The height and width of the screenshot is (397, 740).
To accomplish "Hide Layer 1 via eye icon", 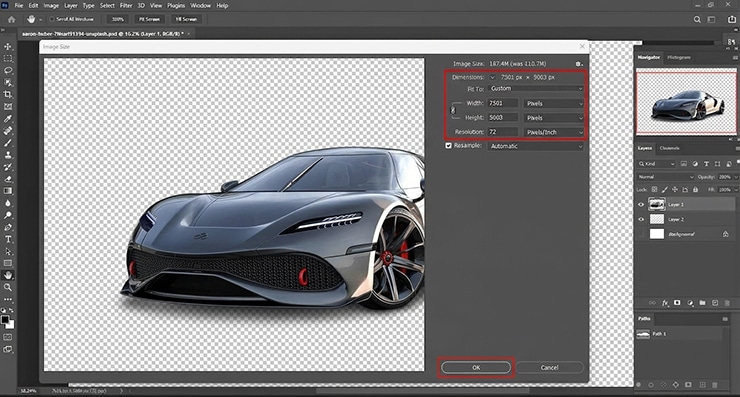I will (641, 205).
